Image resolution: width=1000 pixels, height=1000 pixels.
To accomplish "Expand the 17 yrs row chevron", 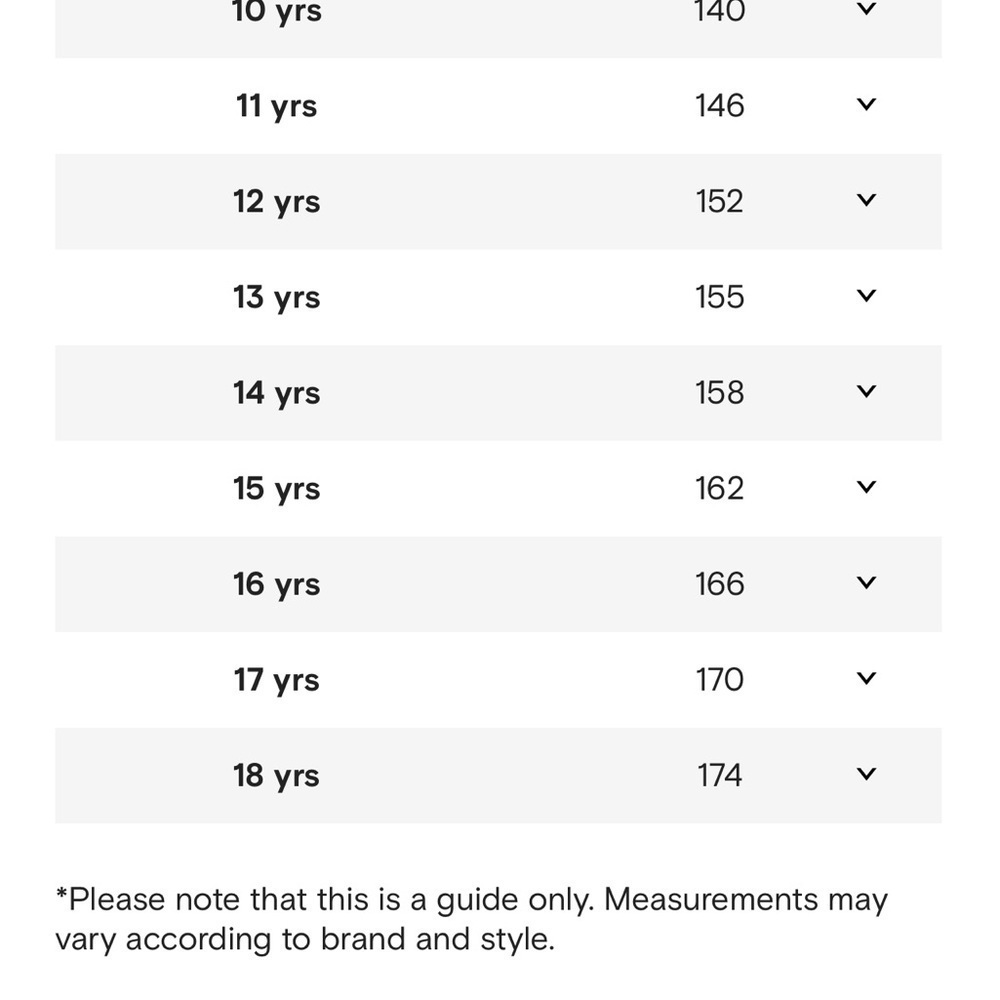I will click(x=865, y=678).
